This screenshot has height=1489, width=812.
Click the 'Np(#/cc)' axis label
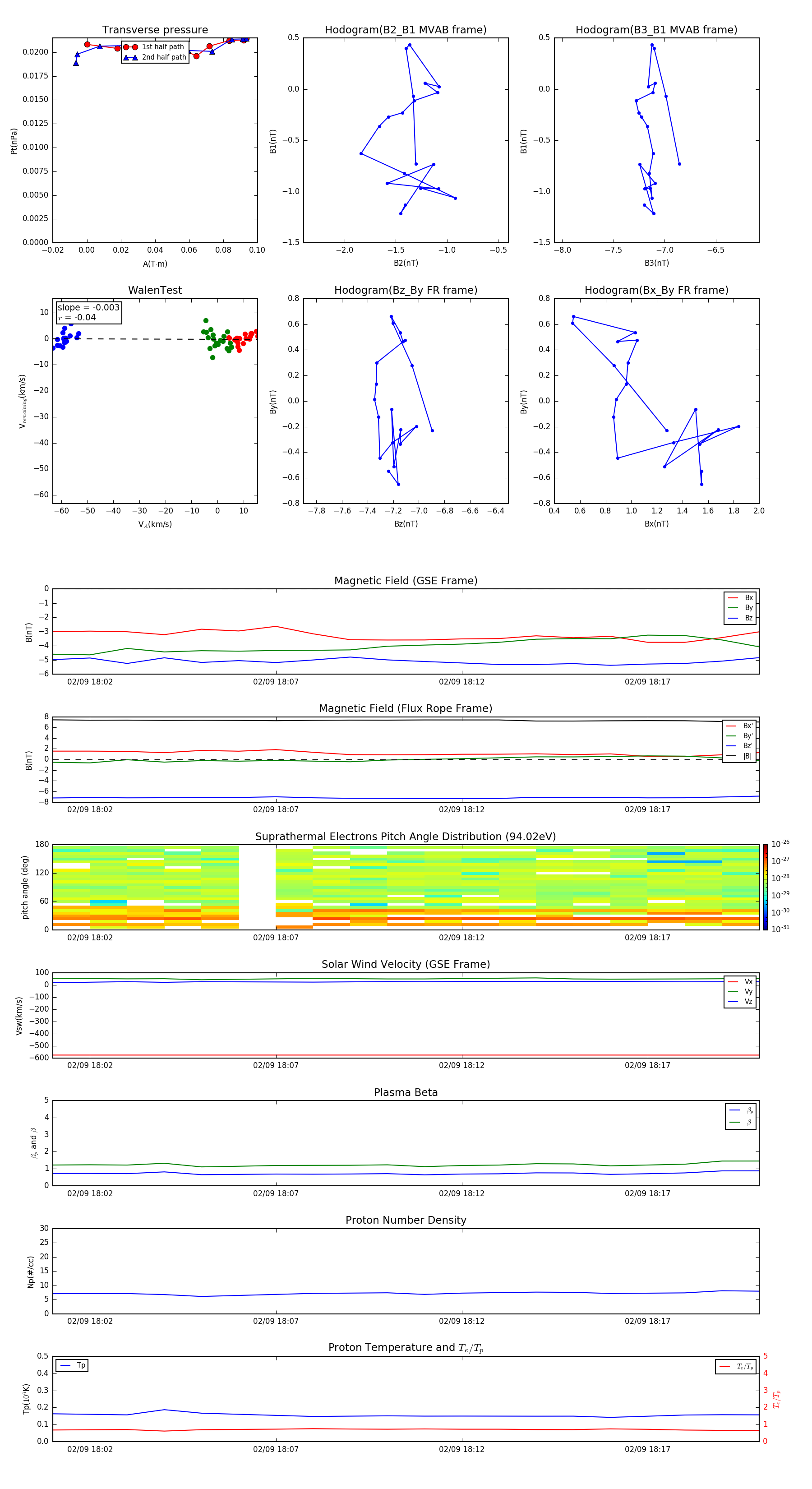click(x=31, y=1272)
